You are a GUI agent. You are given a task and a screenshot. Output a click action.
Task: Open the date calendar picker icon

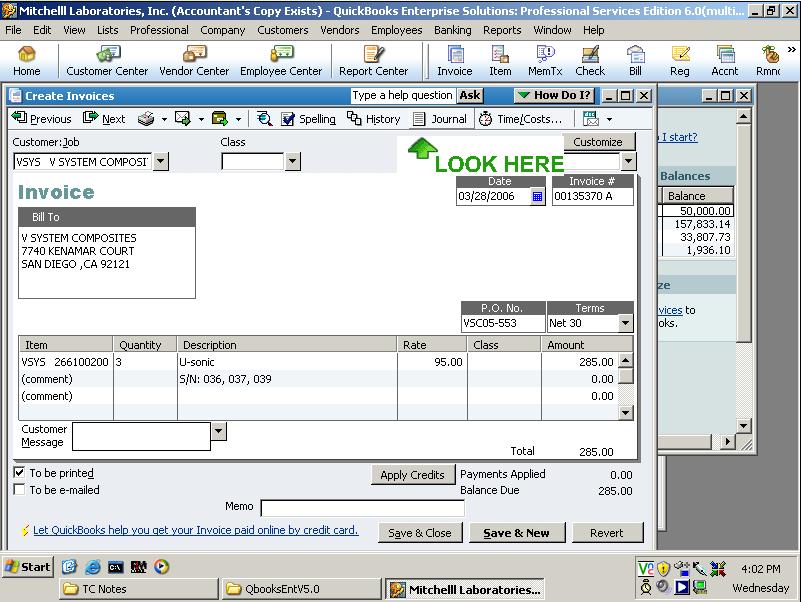coord(537,197)
